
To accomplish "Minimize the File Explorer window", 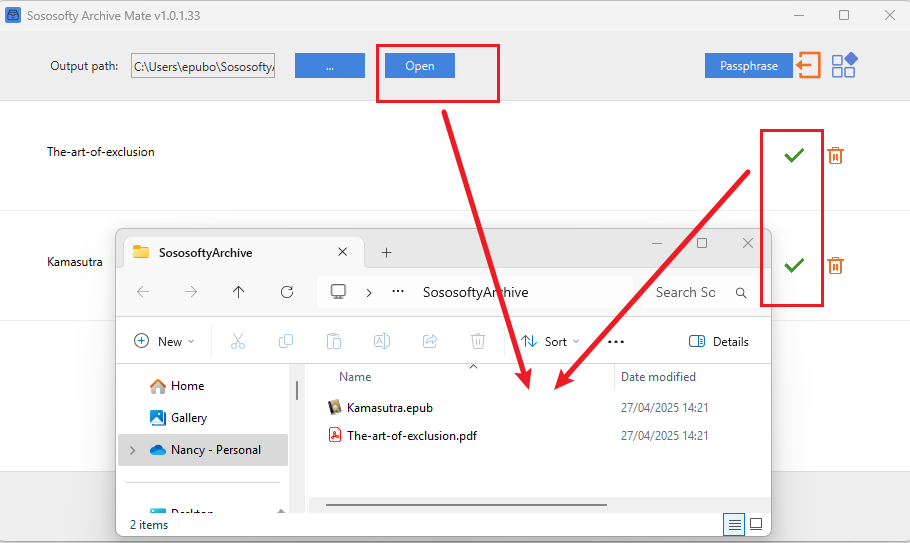I will coord(656,243).
